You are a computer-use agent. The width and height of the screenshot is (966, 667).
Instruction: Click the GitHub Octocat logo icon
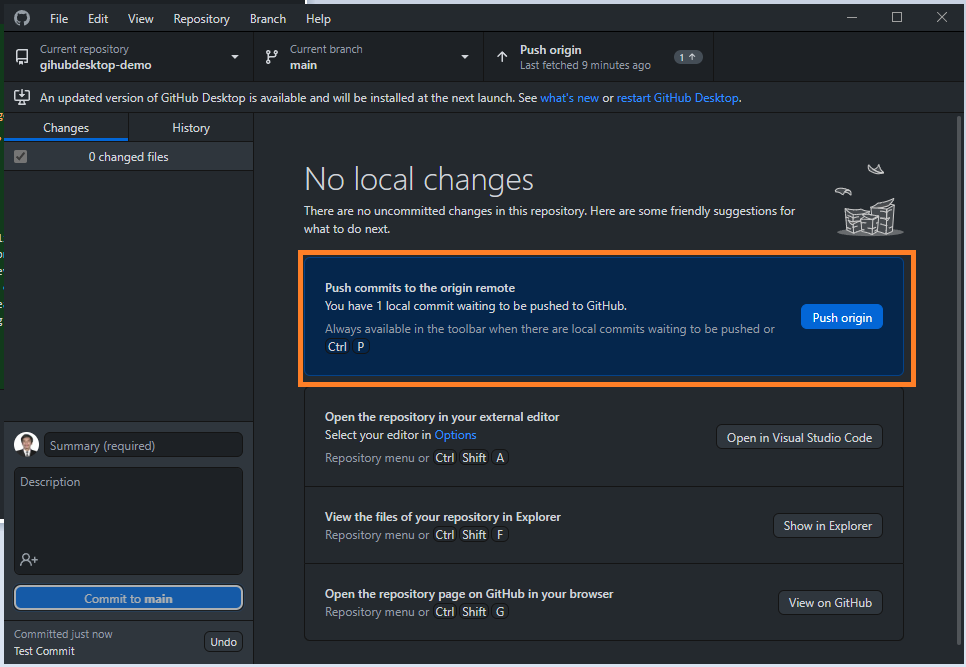click(x=22, y=18)
